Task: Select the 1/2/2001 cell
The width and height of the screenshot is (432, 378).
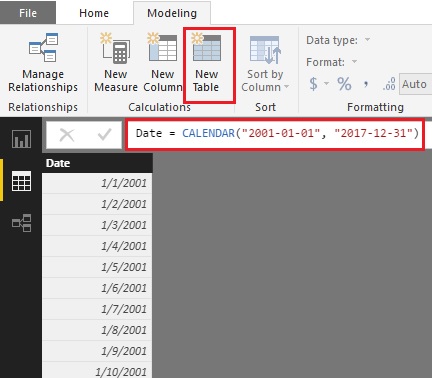Action: 97,204
